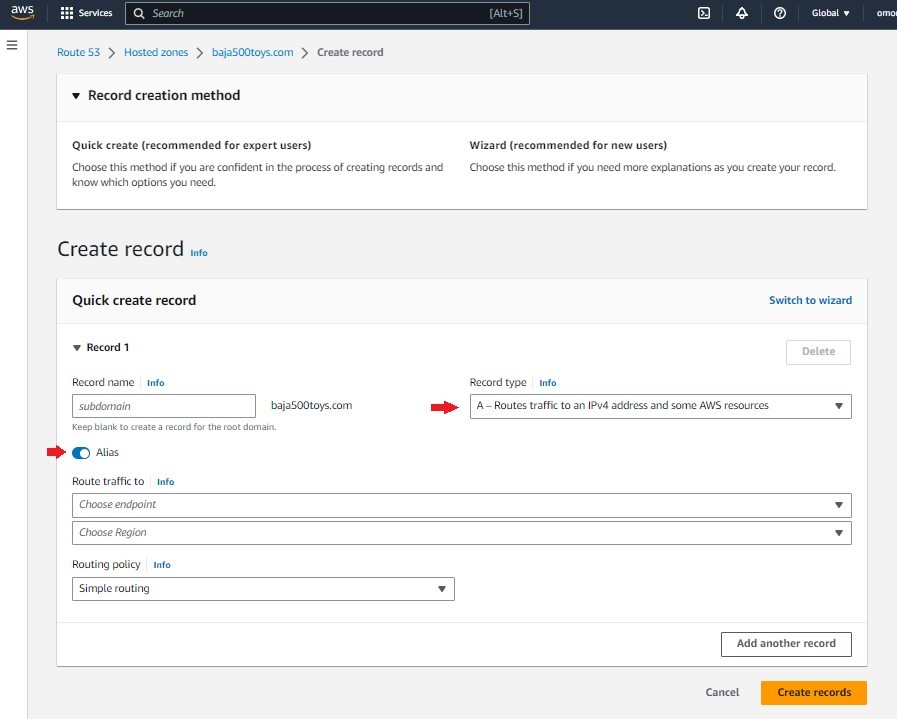The height and width of the screenshot is (719, 897).
Task: Open the Choose Region dropdown
Action: coord(461,533)
